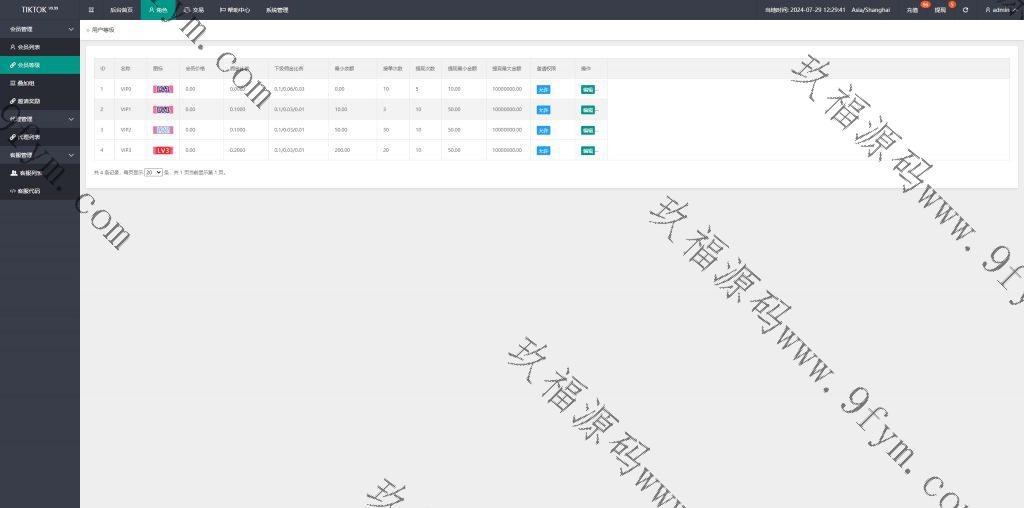Open 客服代码 in the sidebar
Image resolution: width=1024 pixels, height=508 pixels.
[29, 190]
